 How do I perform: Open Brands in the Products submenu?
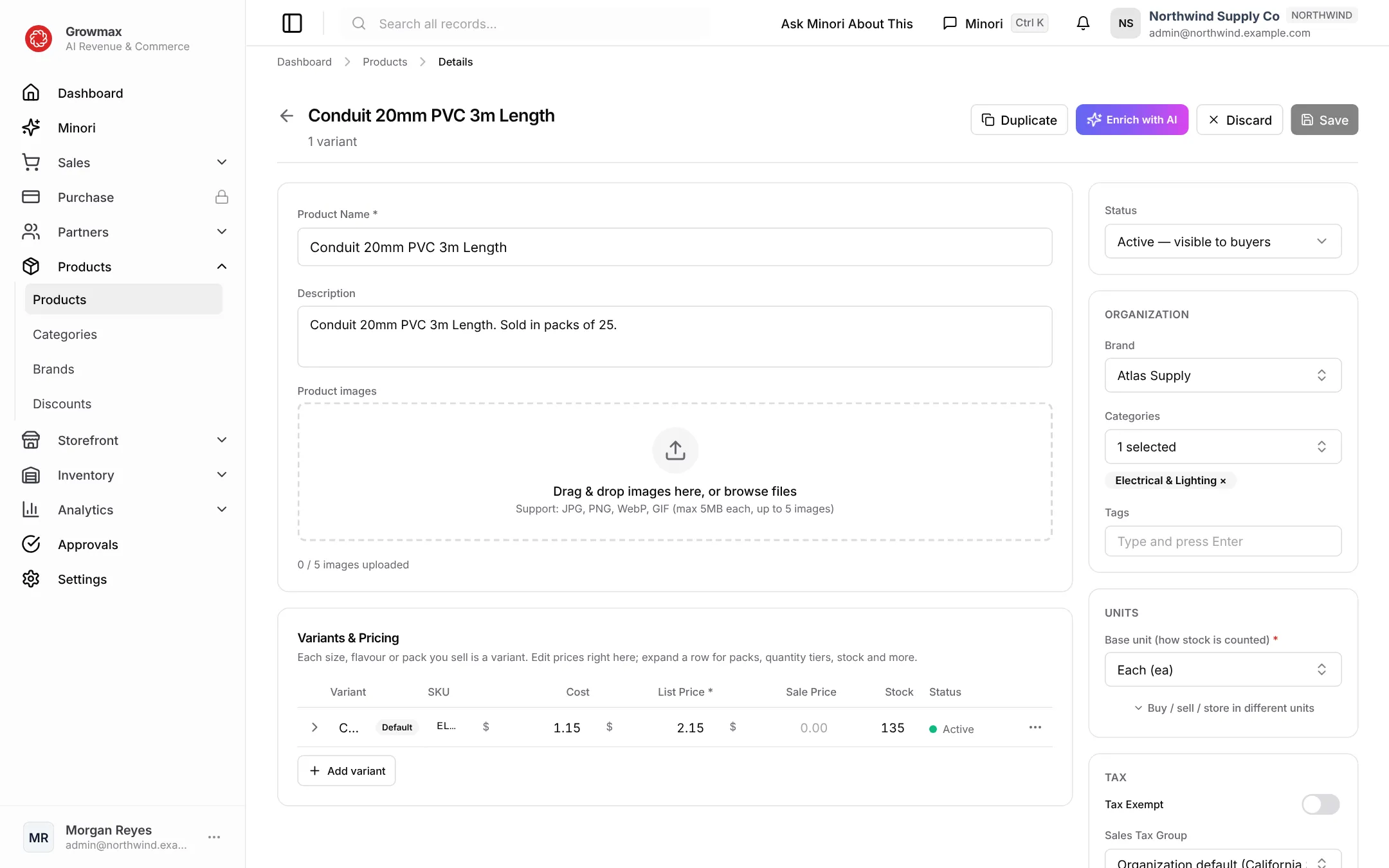coord(123,369)
